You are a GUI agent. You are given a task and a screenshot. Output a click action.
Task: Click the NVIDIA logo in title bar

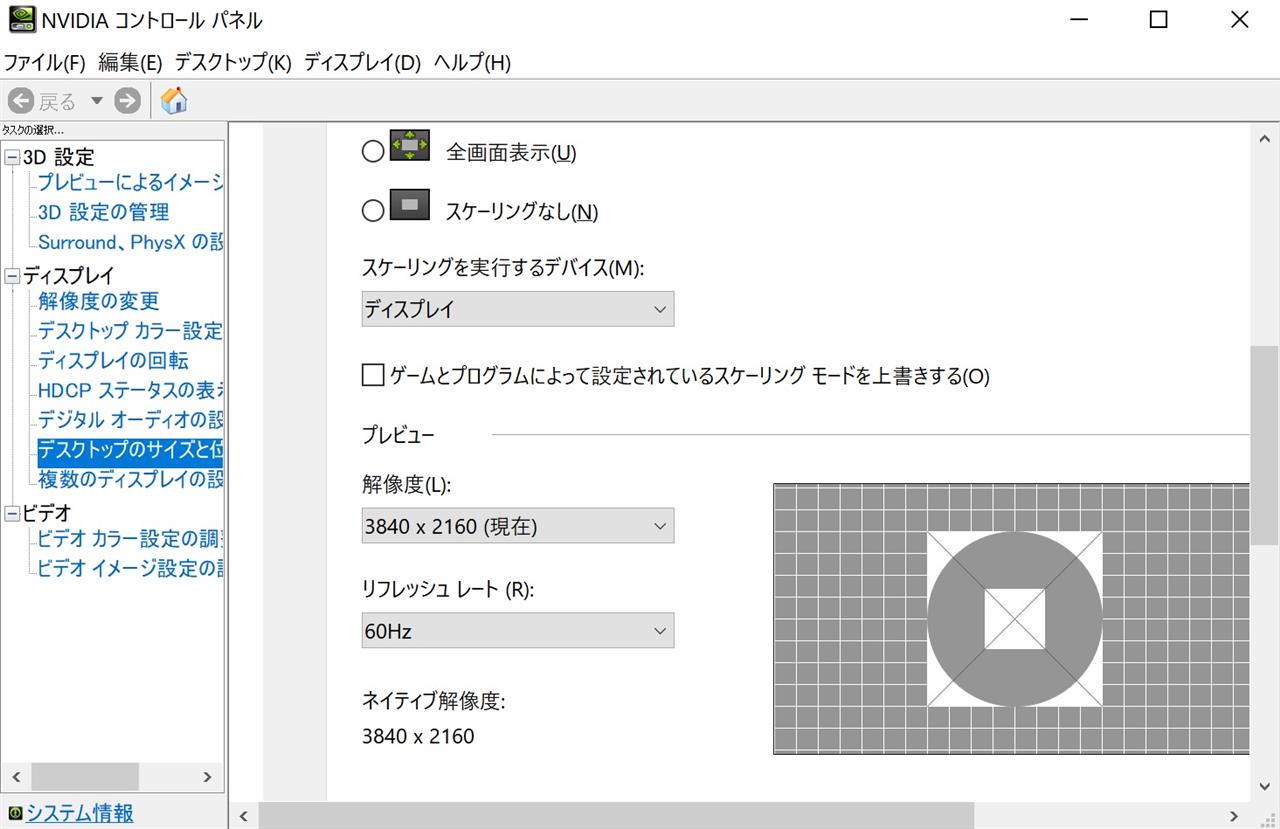click(x=22, y=19)
